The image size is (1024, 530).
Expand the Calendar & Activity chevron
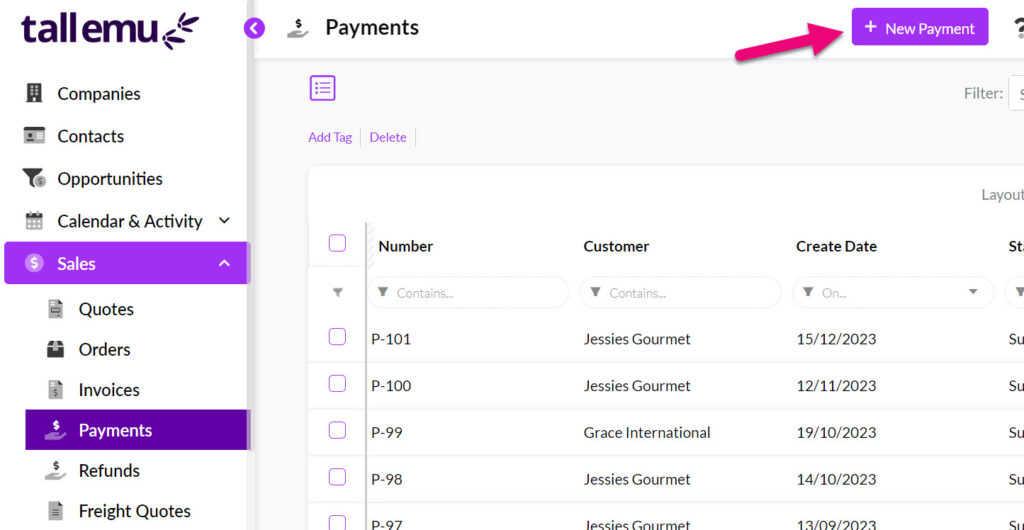pos(224,221)
